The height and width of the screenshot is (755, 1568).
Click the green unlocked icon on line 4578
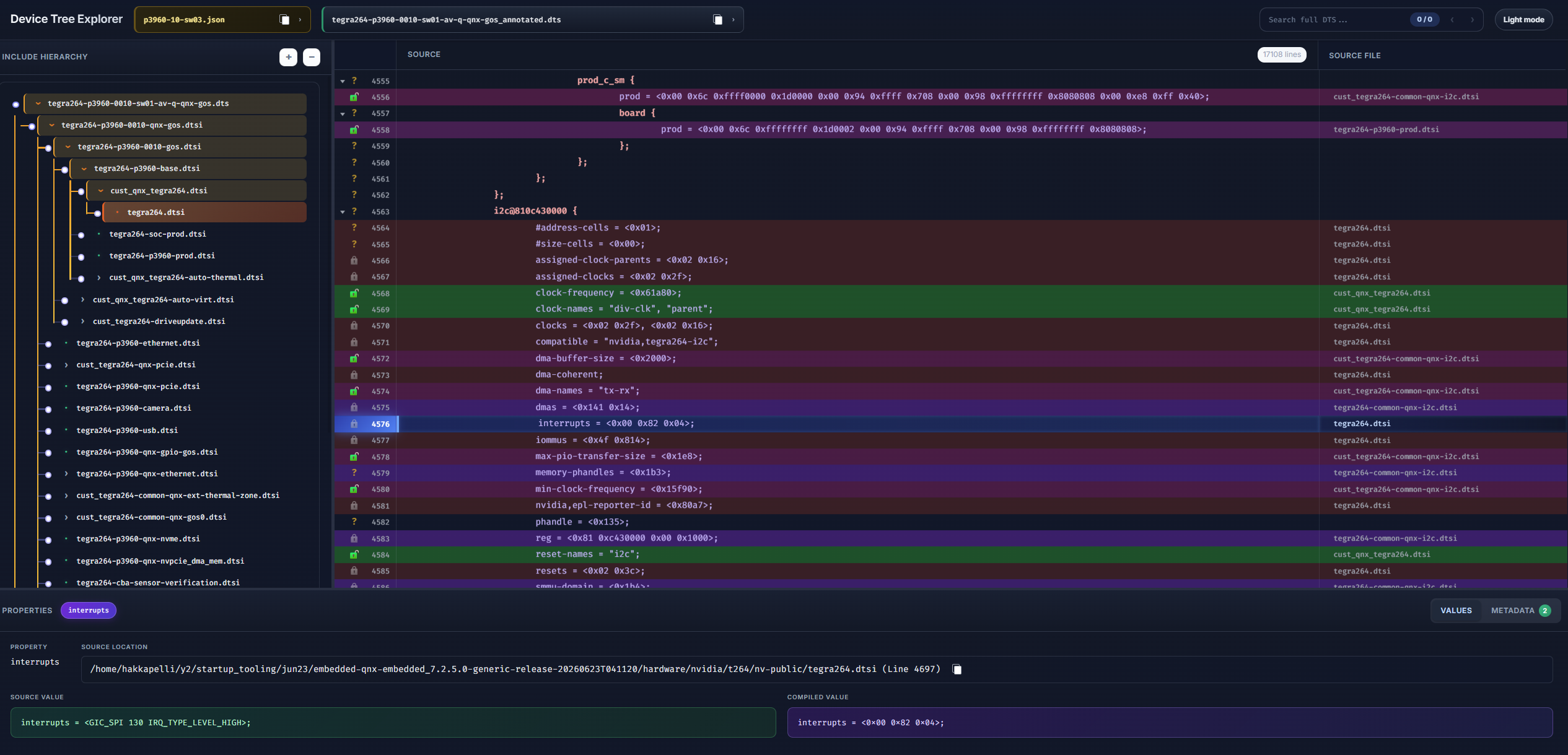point(354,457)
